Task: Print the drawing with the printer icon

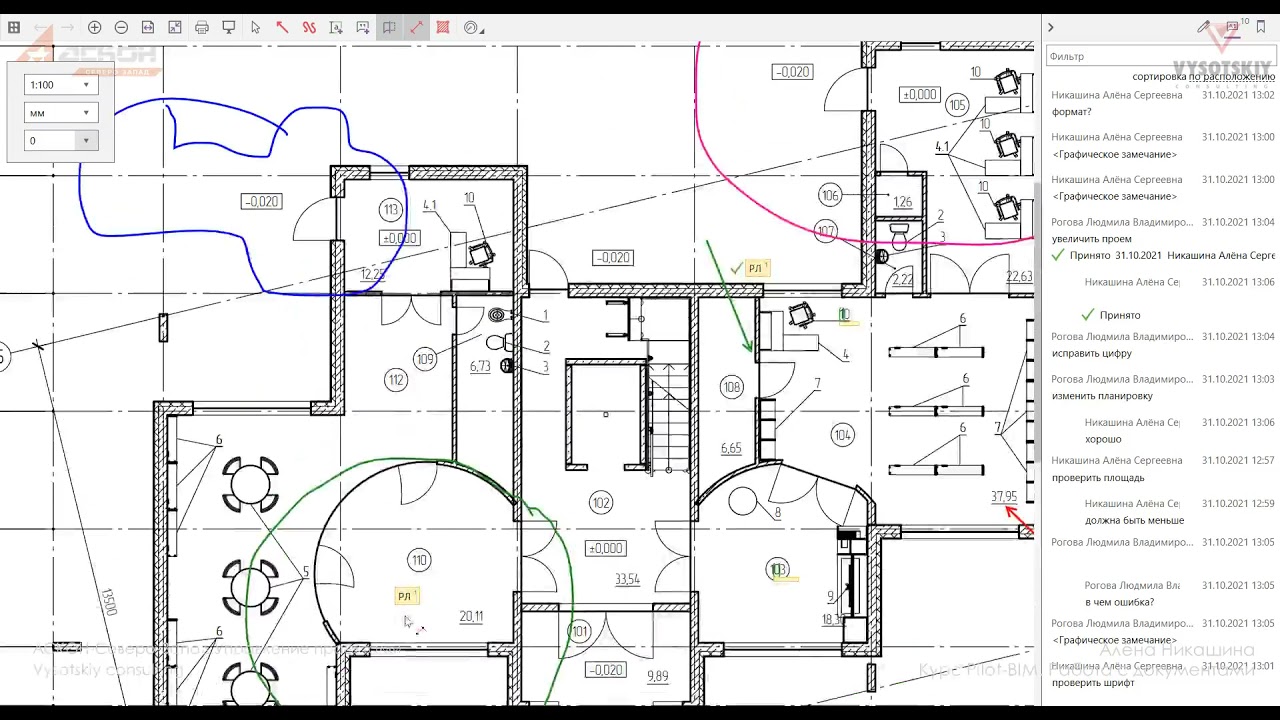Action: point(202,28)
